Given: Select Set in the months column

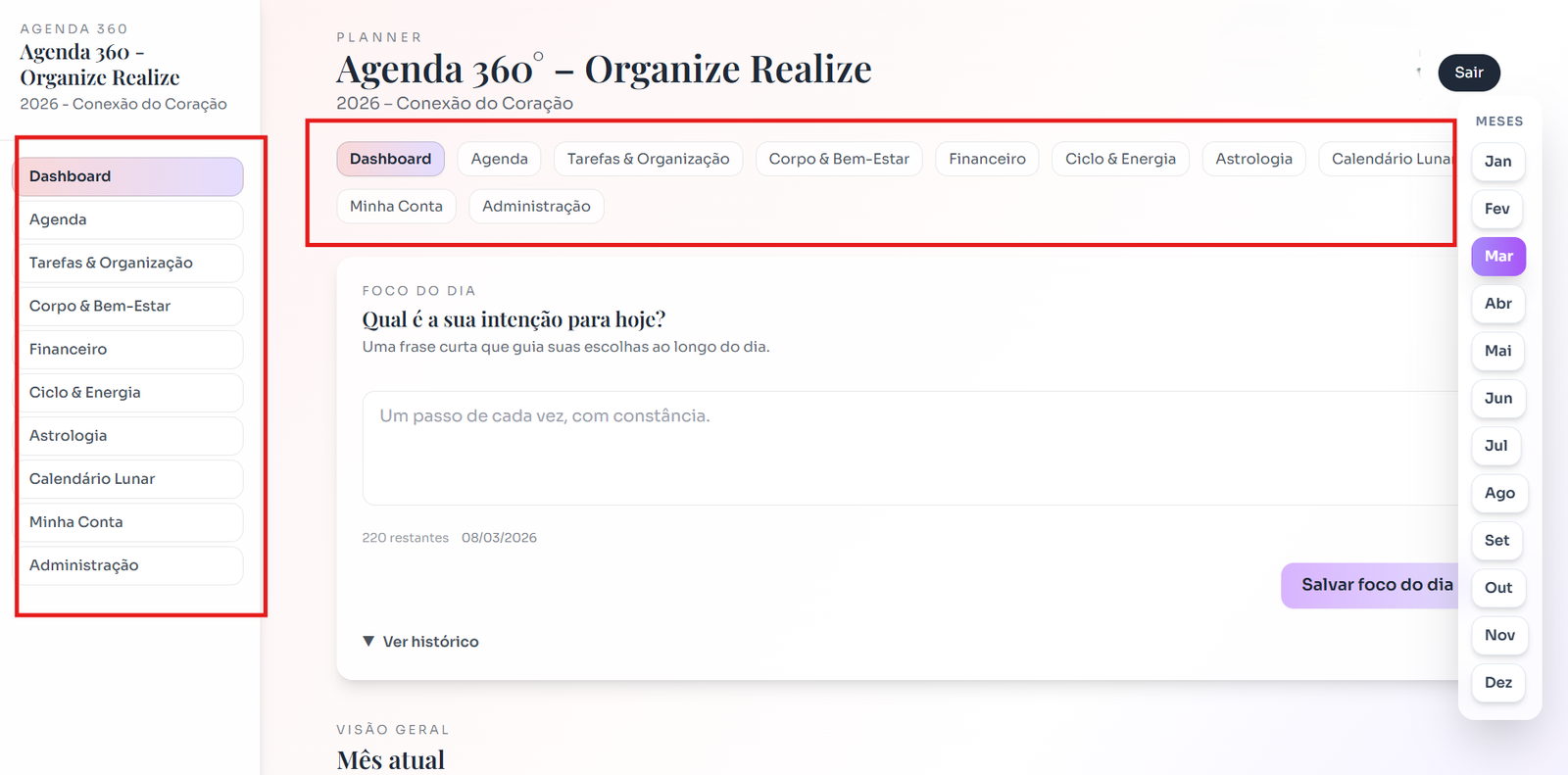Looking at the screenshot, I should 1496,540.
